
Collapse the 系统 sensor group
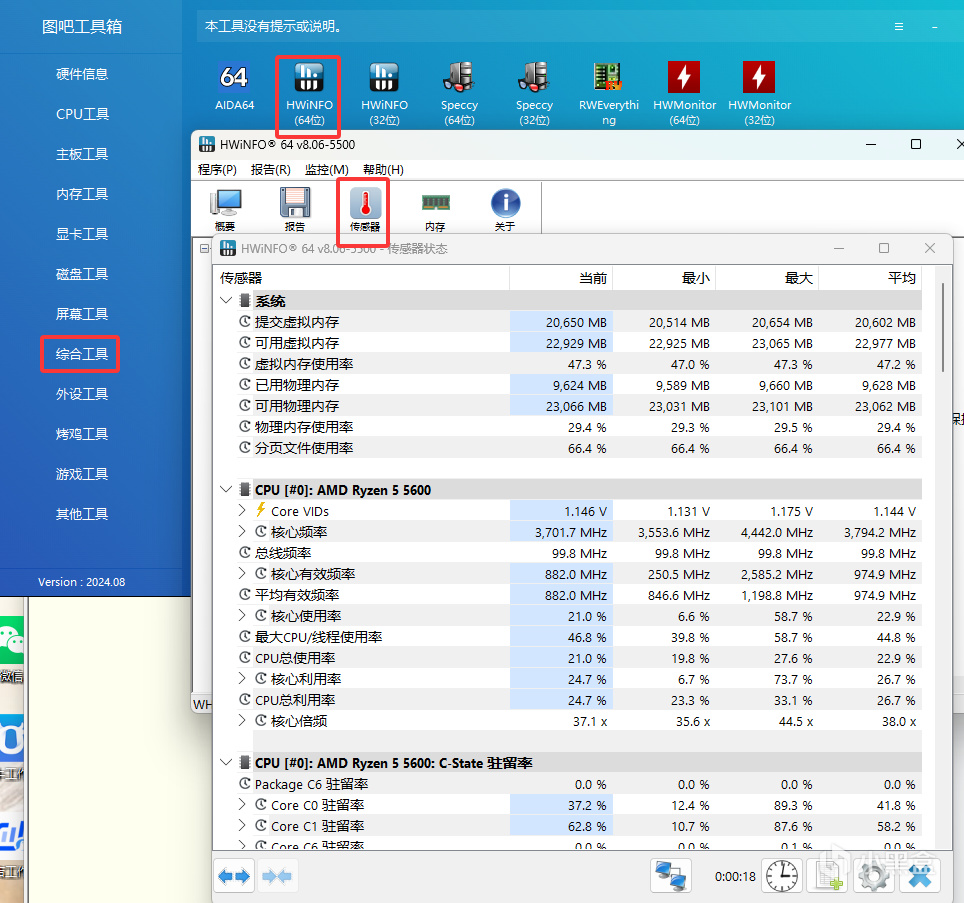click(226, 301)
